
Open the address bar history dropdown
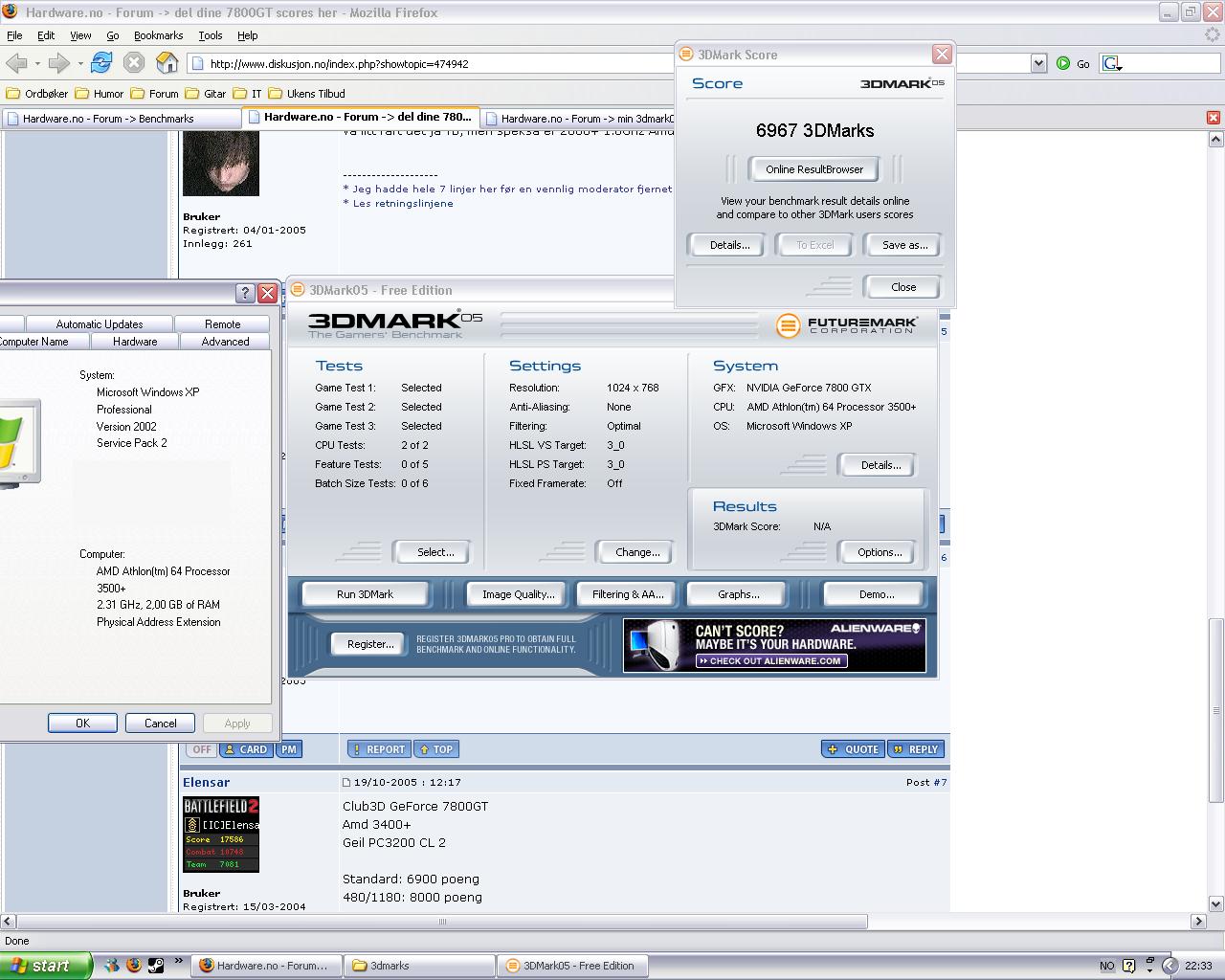click(x=1038, y=63)
